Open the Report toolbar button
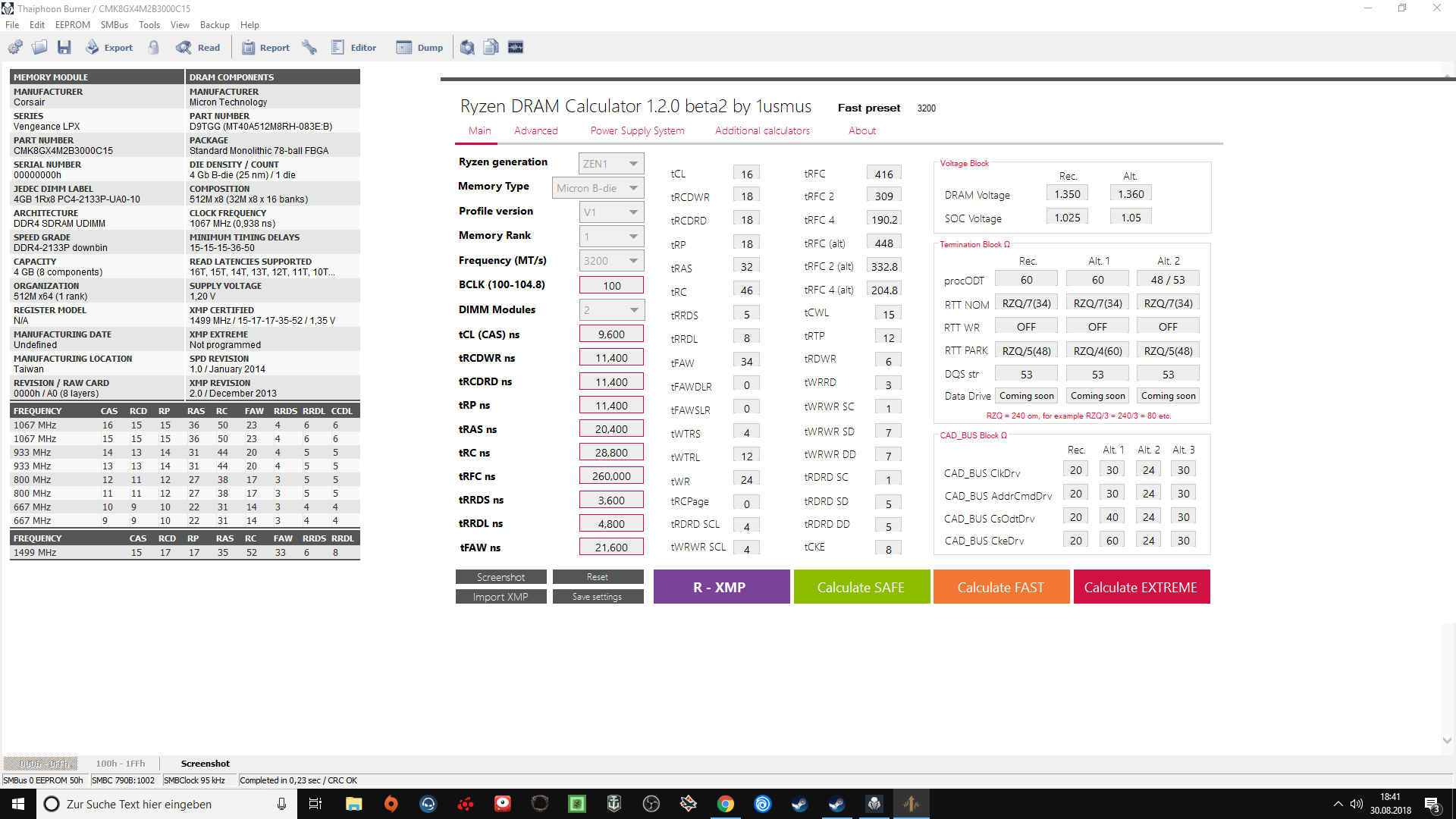This screenshot has height=819, width=1456. tap(265, 47)
